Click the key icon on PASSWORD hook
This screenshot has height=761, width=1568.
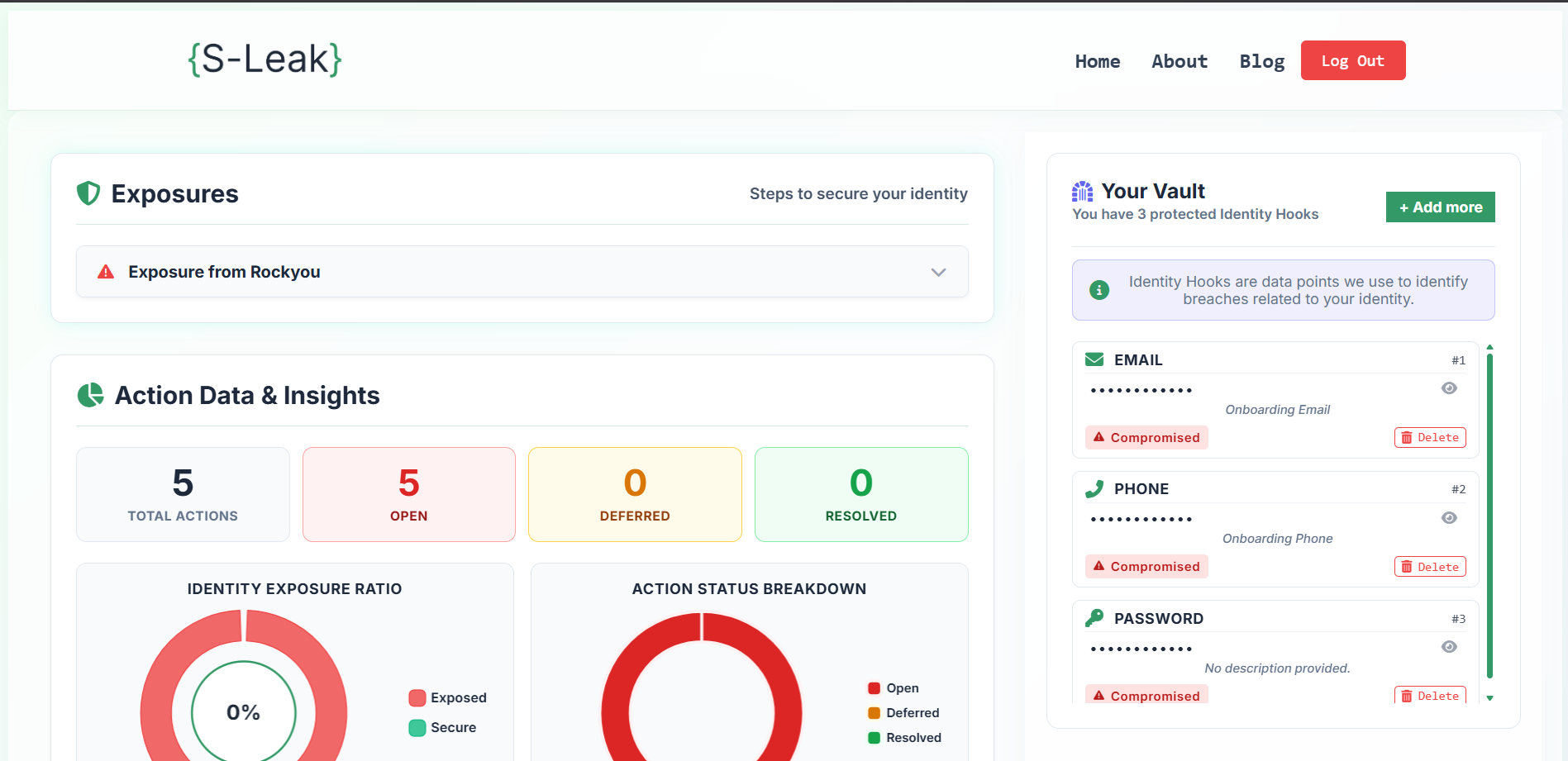[1094, 617]
